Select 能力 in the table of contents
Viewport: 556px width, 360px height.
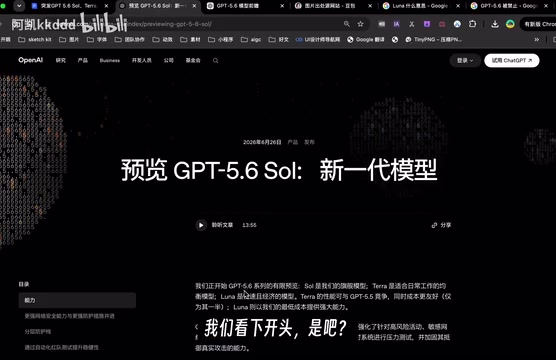77,300
